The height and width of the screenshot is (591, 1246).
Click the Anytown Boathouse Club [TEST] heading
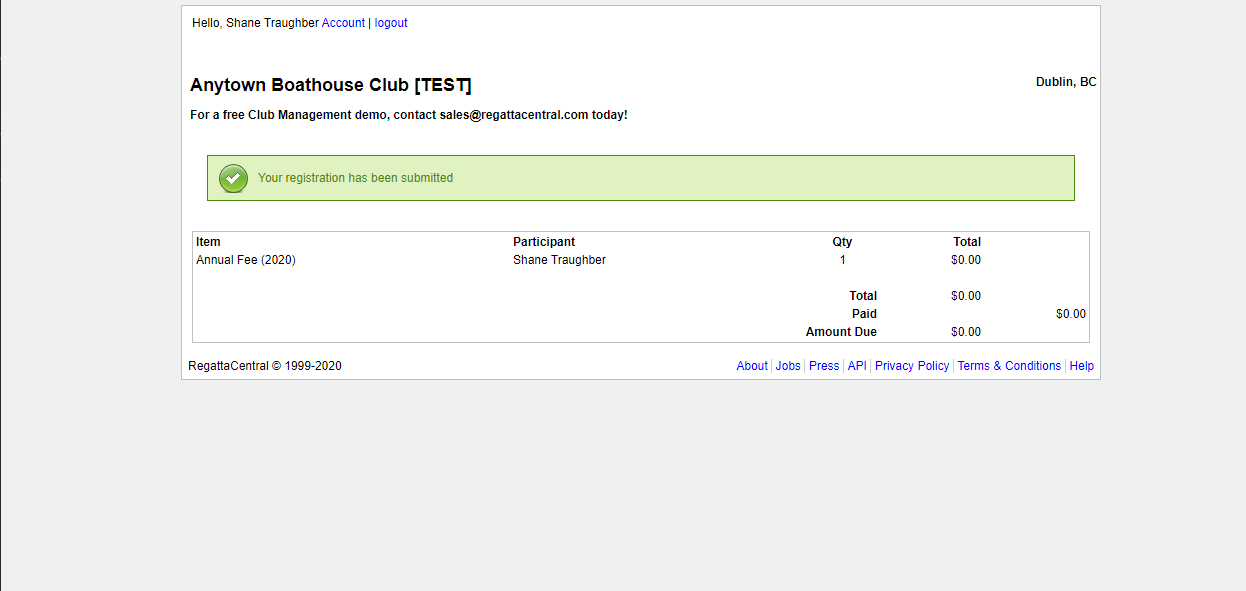[331, 85]
